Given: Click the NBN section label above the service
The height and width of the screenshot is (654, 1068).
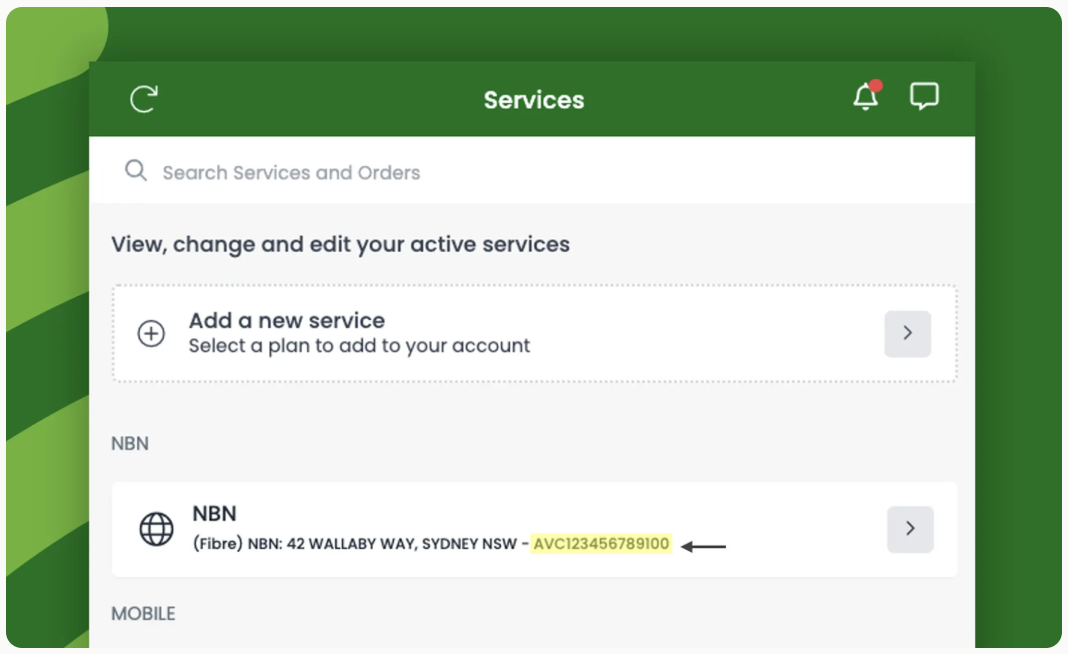Looking at the screenshot, I should point(129,443).
